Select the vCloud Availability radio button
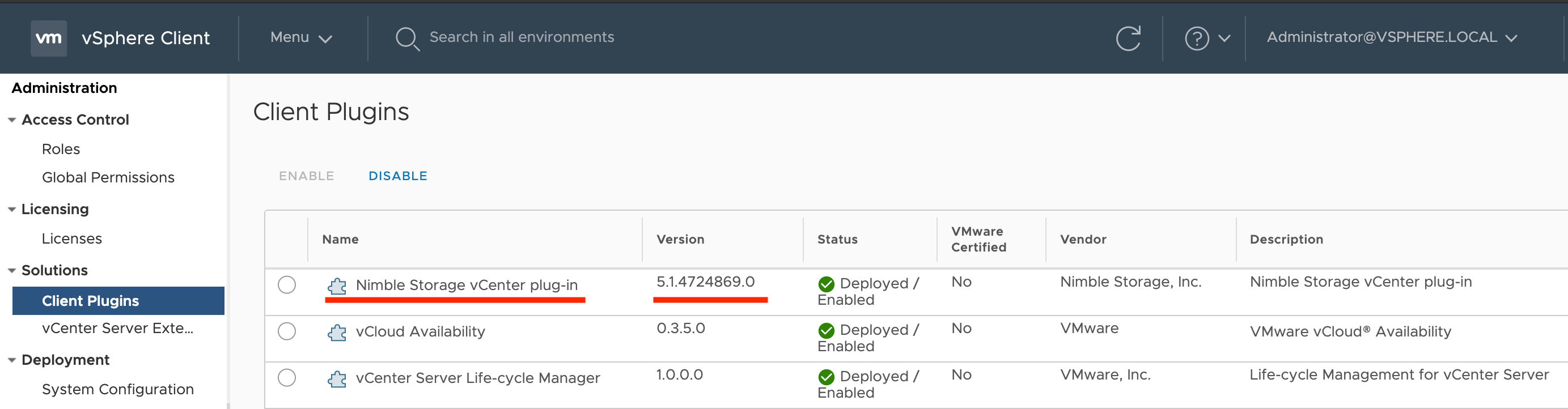Screen dimensions: 1568x409 (287, 331)
